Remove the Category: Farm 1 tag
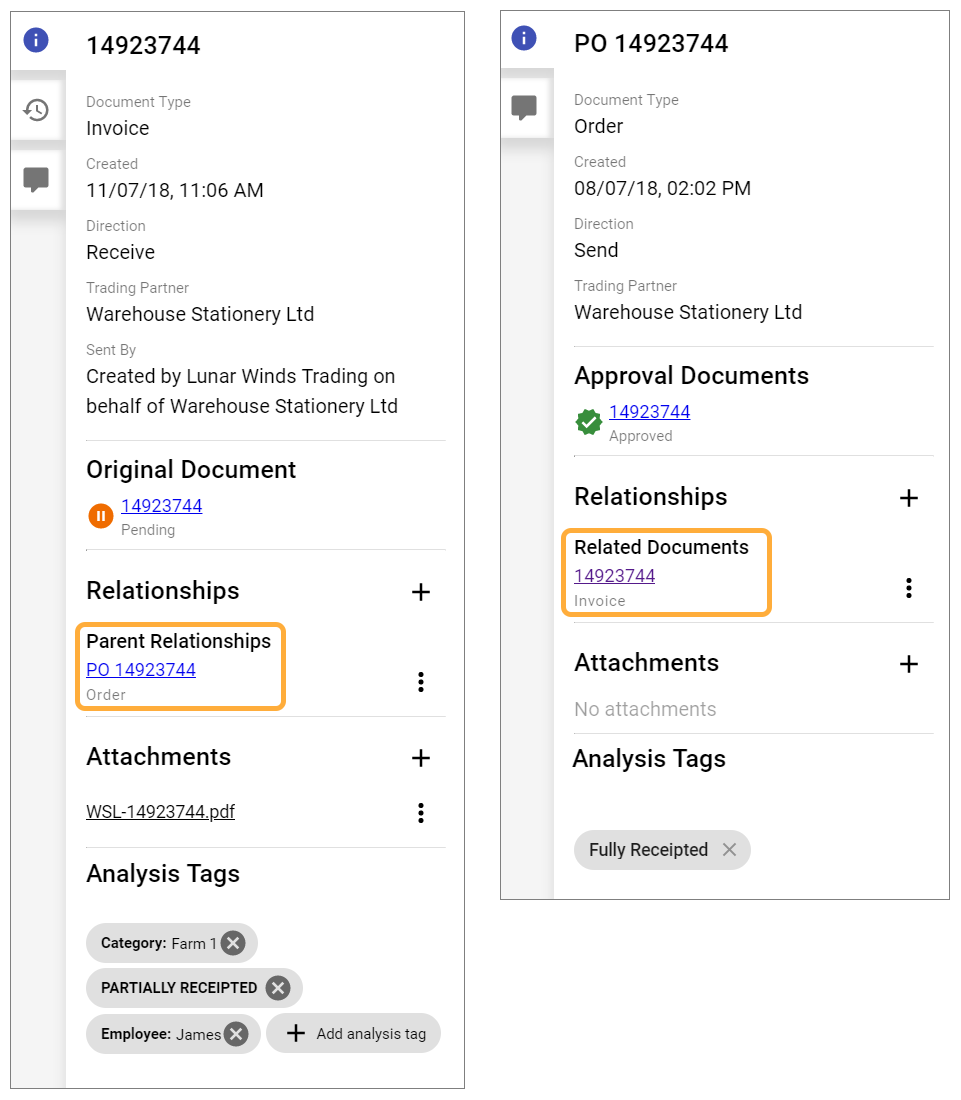The height and width of the screenshot is (1100, 961). [232, 942]
